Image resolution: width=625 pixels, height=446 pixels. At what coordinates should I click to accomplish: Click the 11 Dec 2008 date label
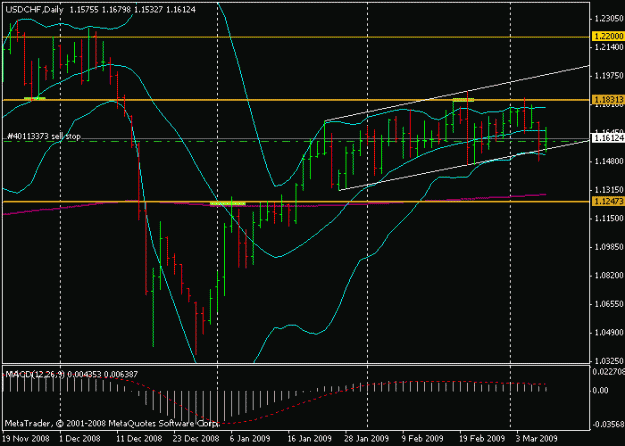pyautogui.click(x=140, y=439)
